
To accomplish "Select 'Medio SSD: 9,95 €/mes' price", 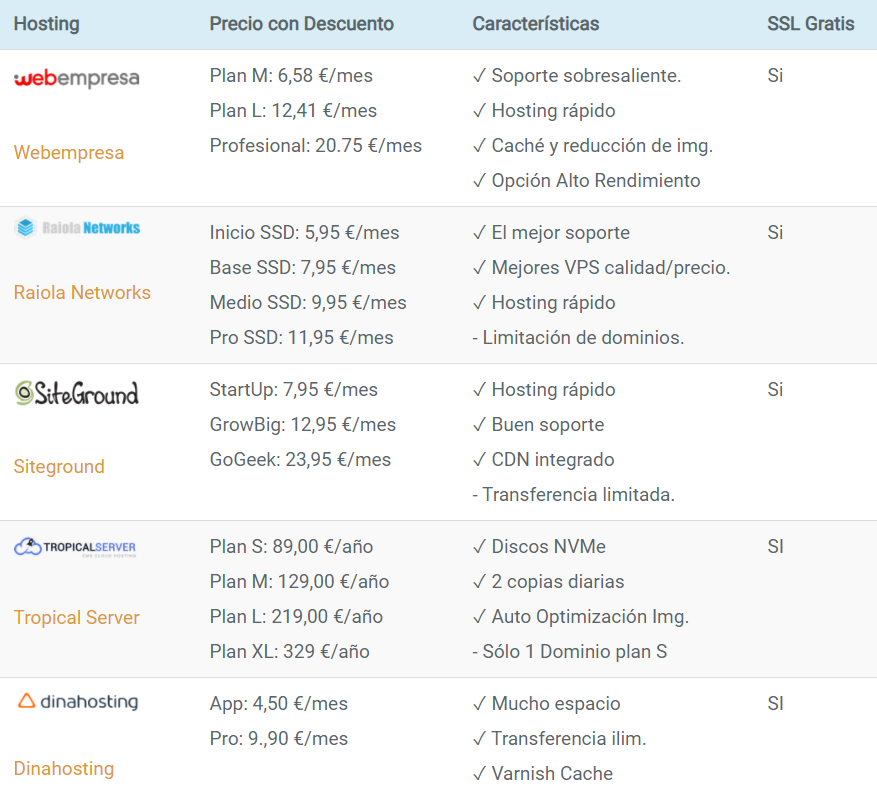I will (x=308, y=303).
